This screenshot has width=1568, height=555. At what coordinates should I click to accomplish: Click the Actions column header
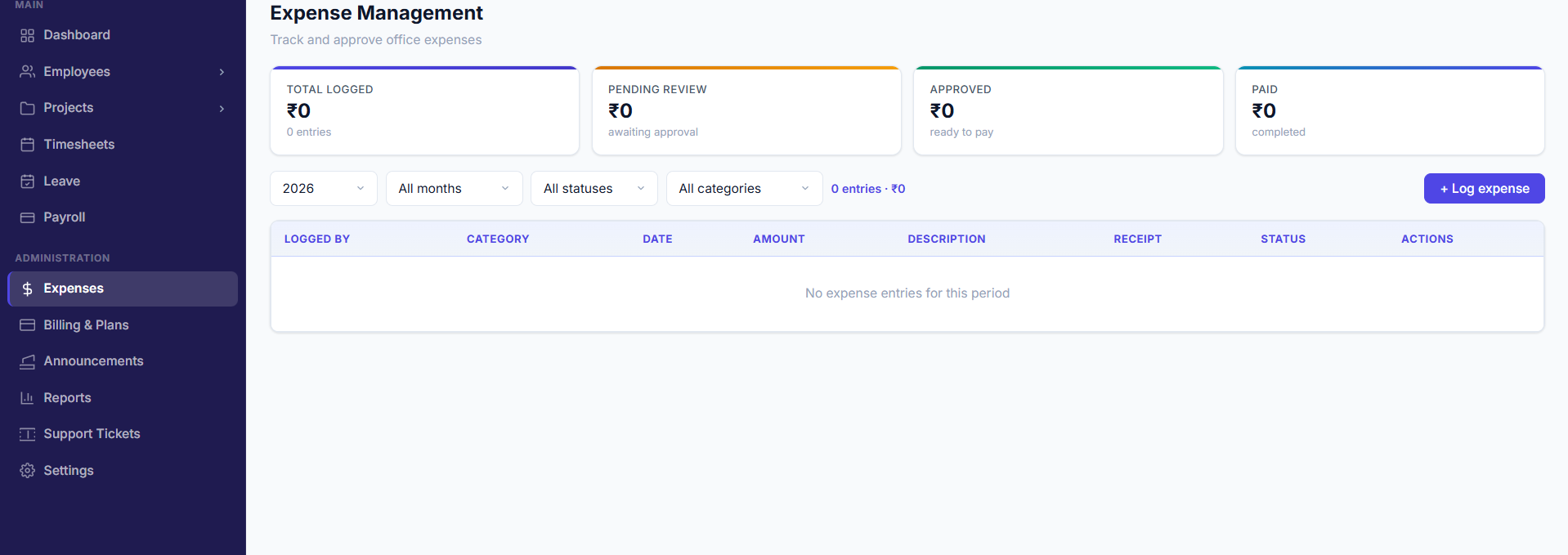pyautogui.click(x=1427, y=239)
